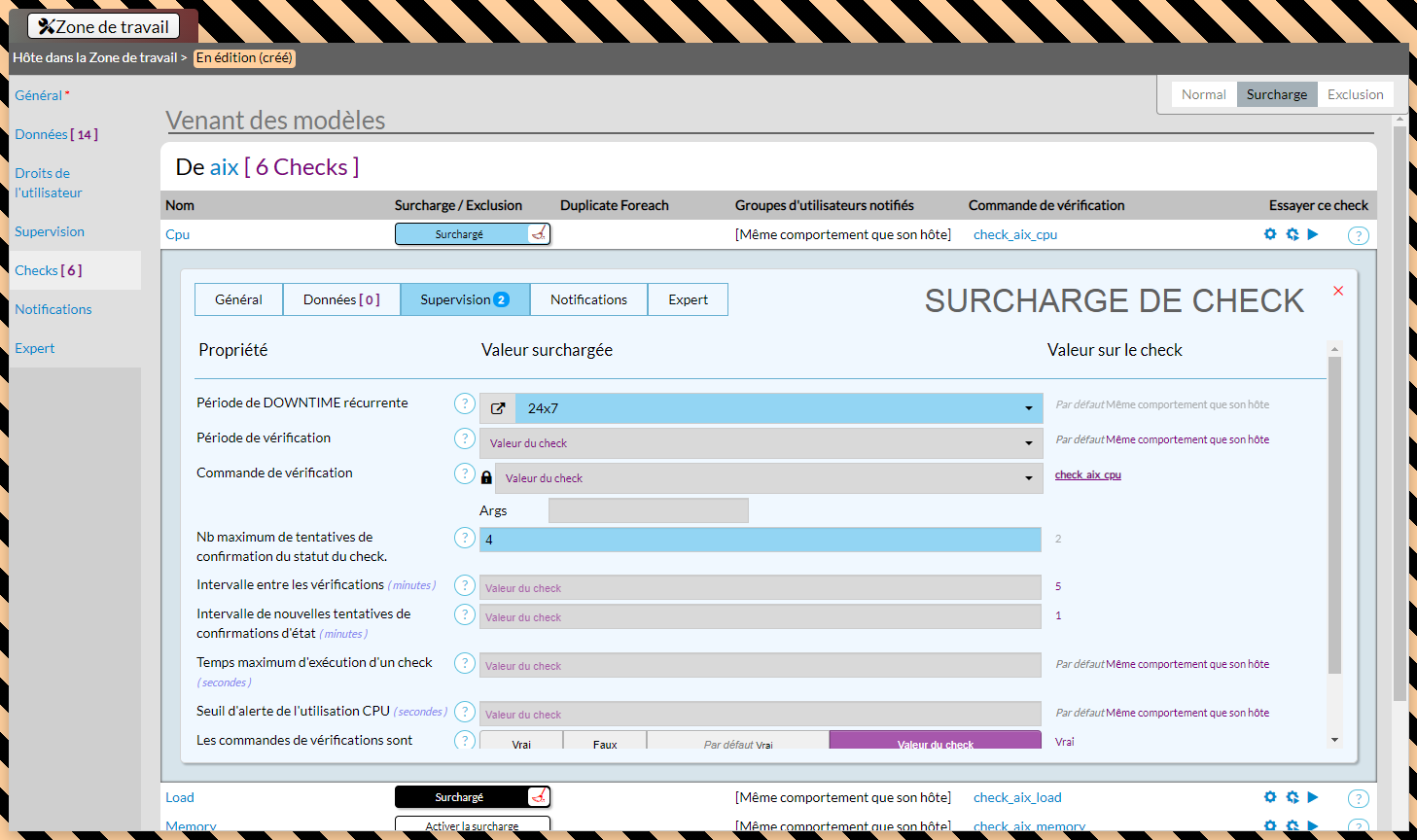The image size is (1417, 840).
Task: Open the Expert tab in override panel
Action: [x=688, y=299]
